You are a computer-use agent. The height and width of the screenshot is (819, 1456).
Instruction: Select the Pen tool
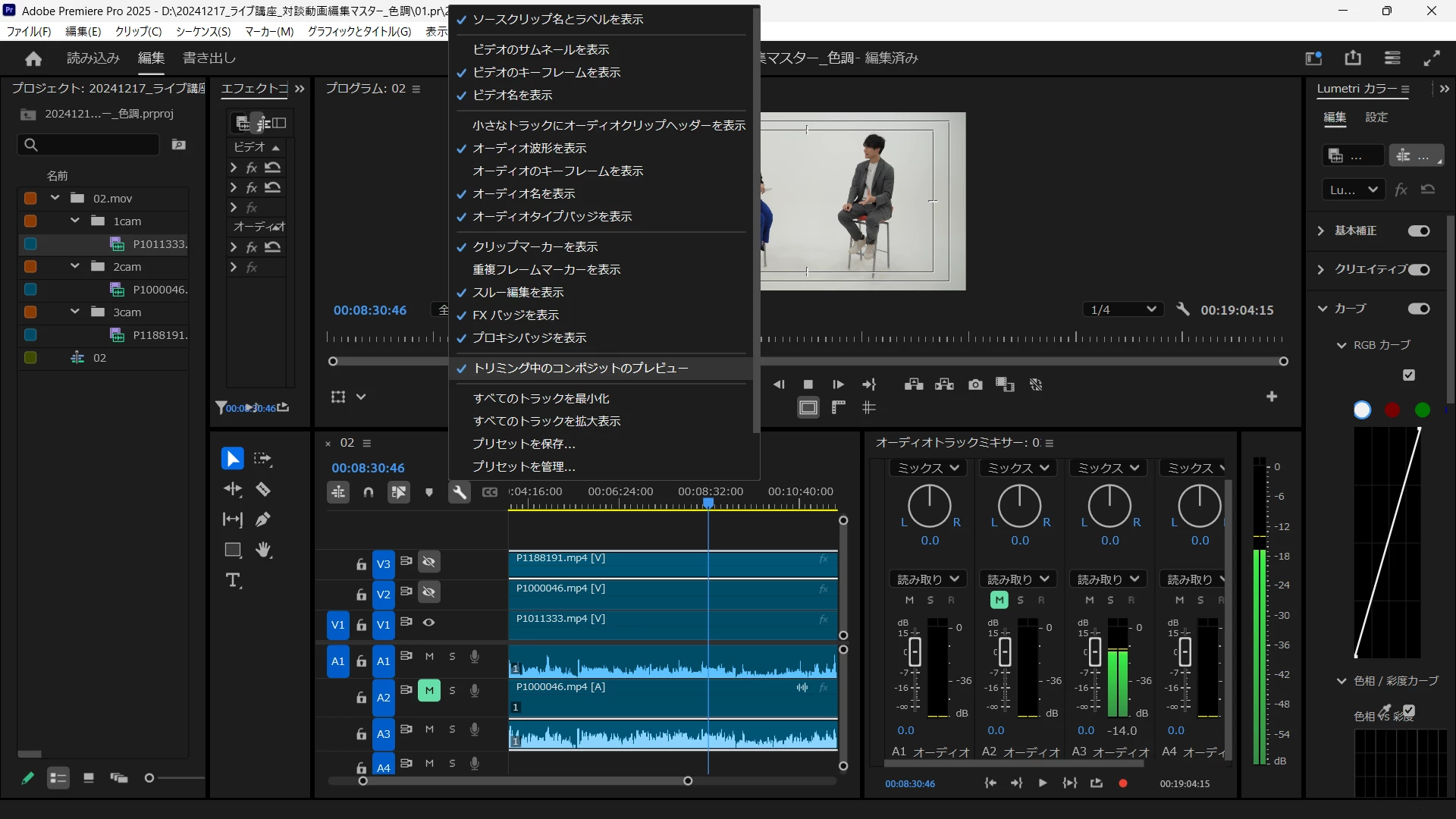263,519
